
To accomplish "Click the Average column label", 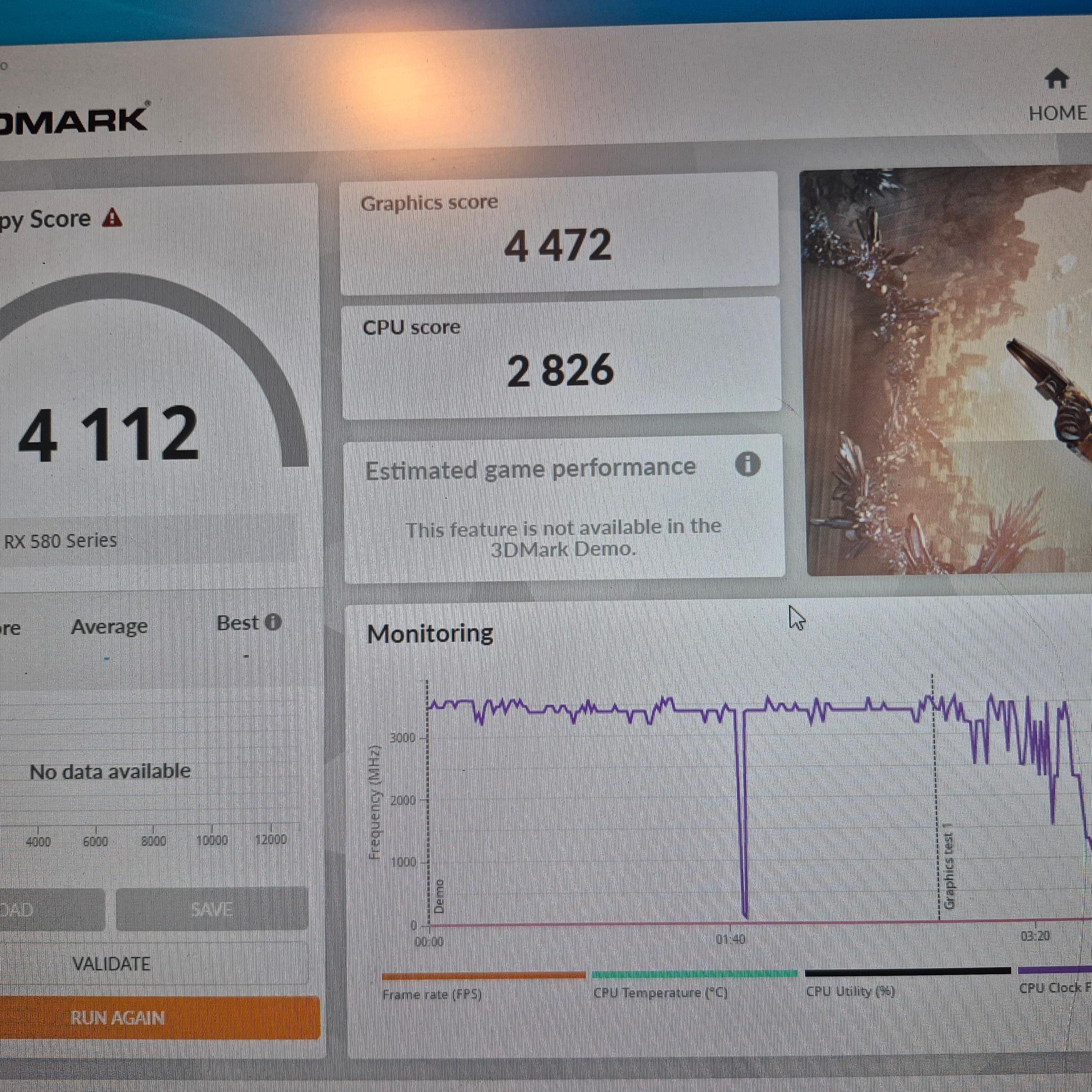I will tap(109, 627).
